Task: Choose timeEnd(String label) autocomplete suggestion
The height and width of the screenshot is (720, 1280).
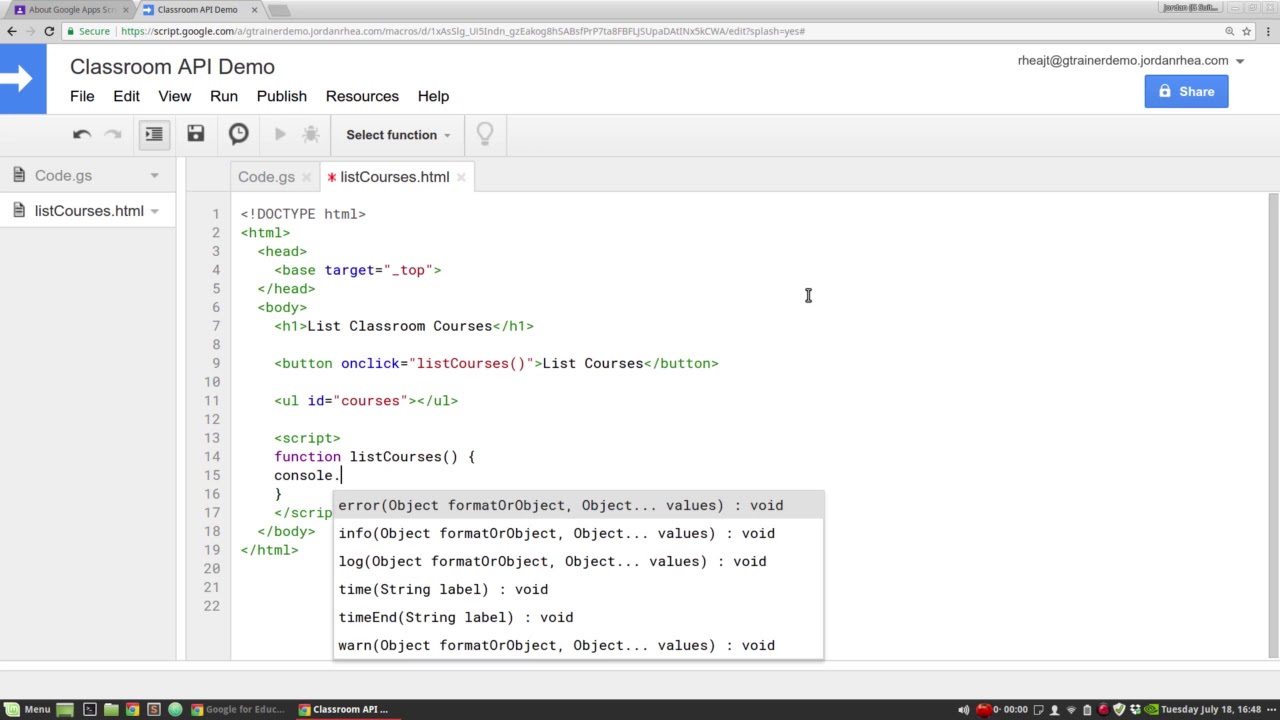Action: click(x=578, y=617)
